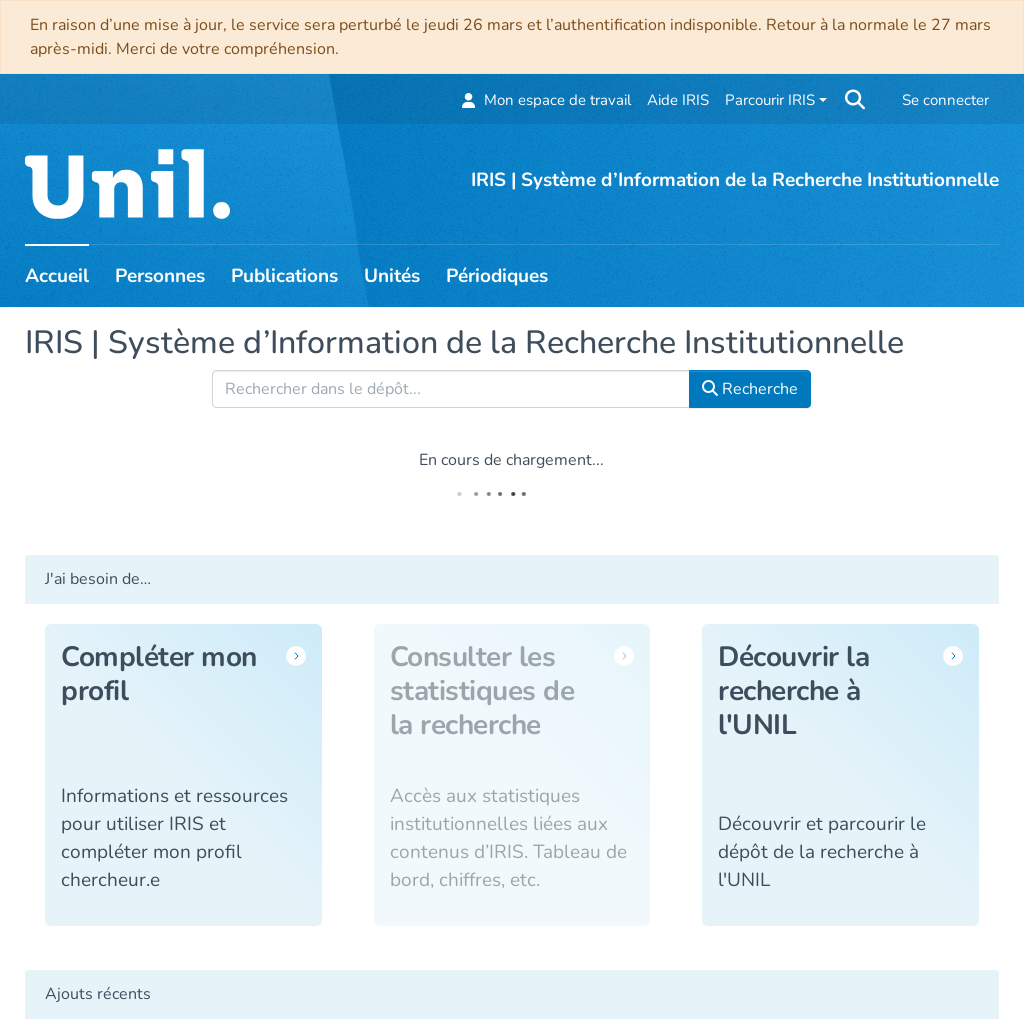Click arrow icon on Consulter les statistiques card
The height and width of the screenshot is (1024, 1024).
tap(624, 656)
